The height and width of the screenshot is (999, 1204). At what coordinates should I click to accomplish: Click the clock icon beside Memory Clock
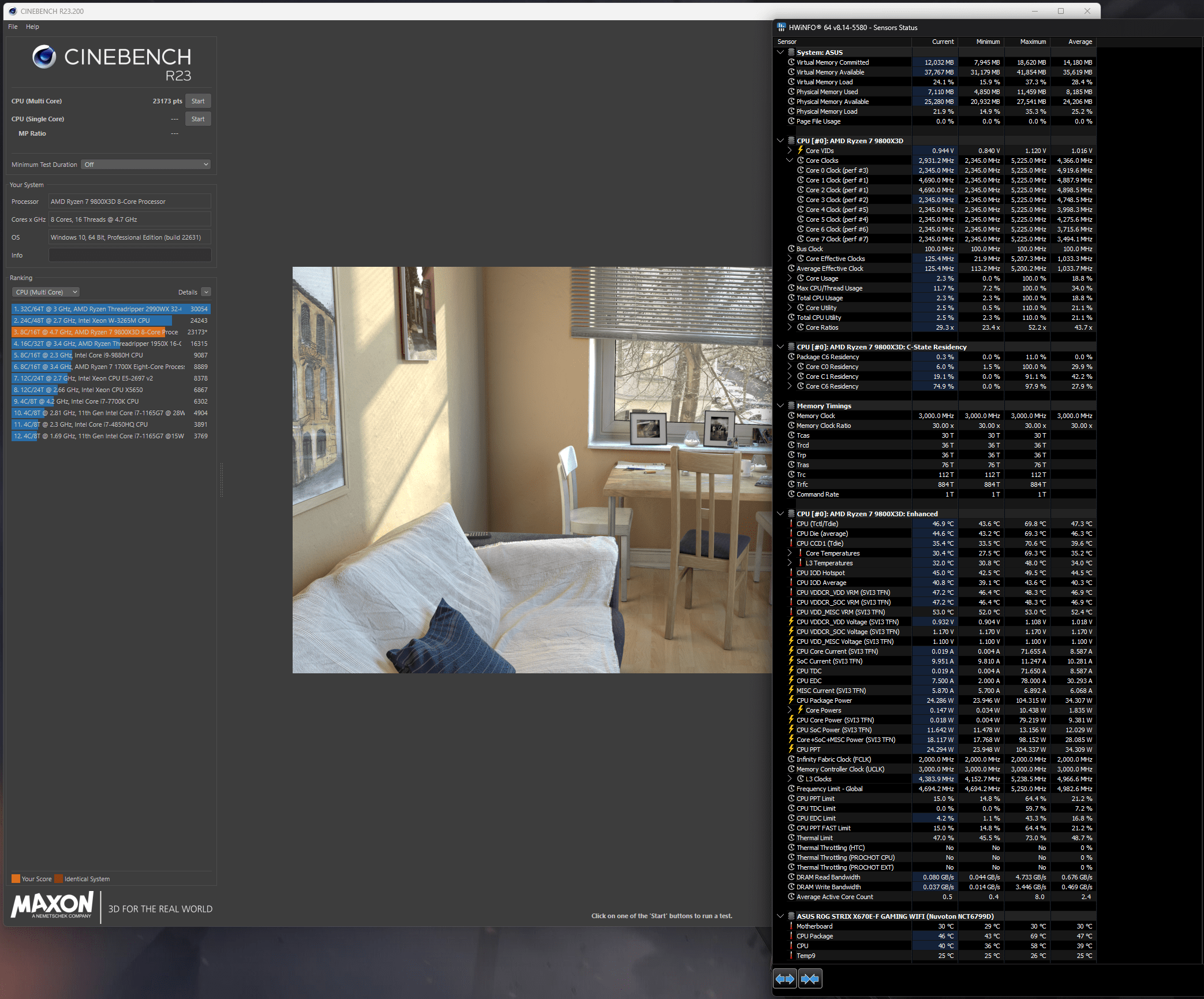[791, 415]
